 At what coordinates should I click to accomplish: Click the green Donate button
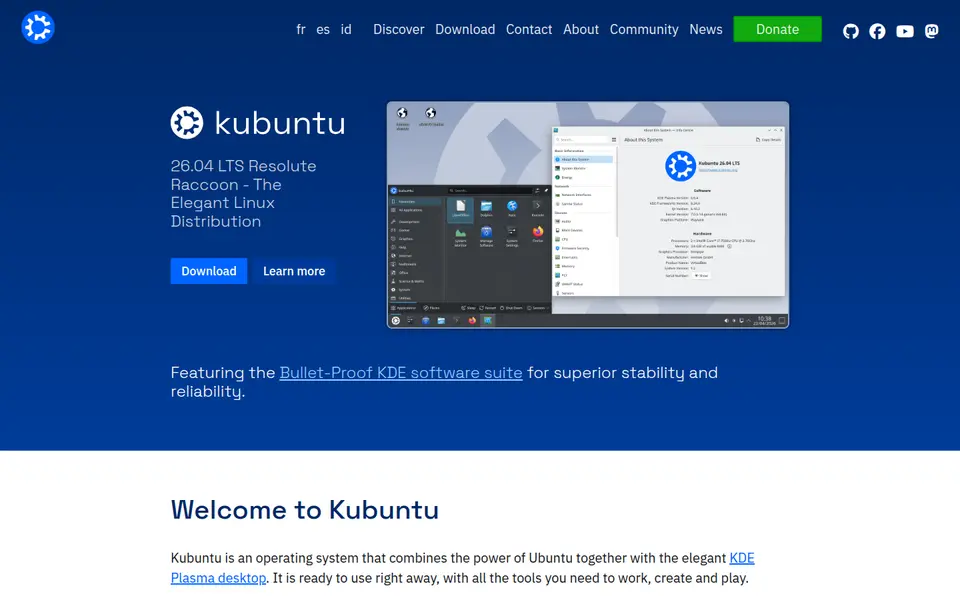click(778, 29)
